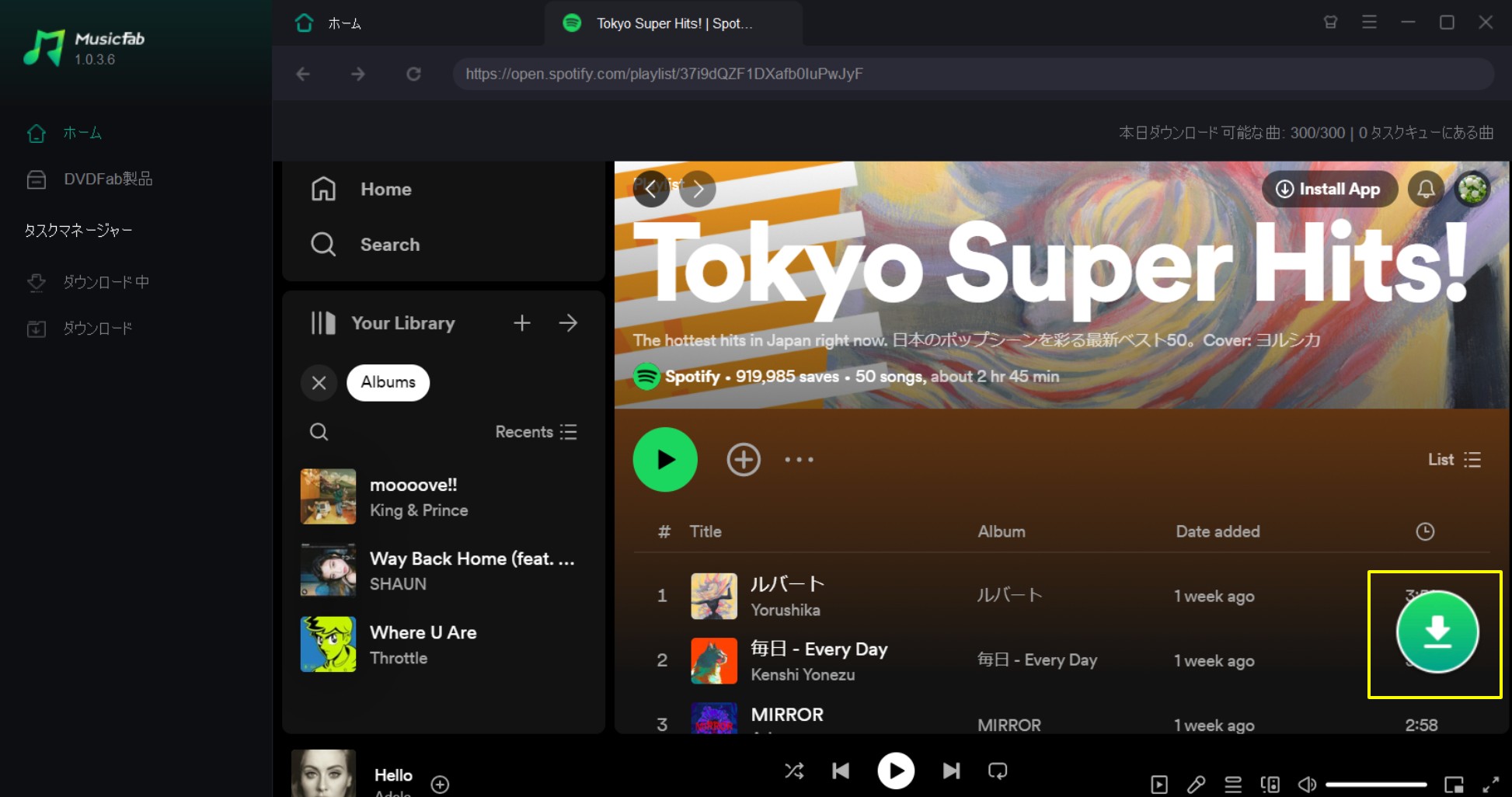Click Spotify playlist owner link
Image resolution: width=1512 pixels, height=797 pixels.
coord(692,377)
